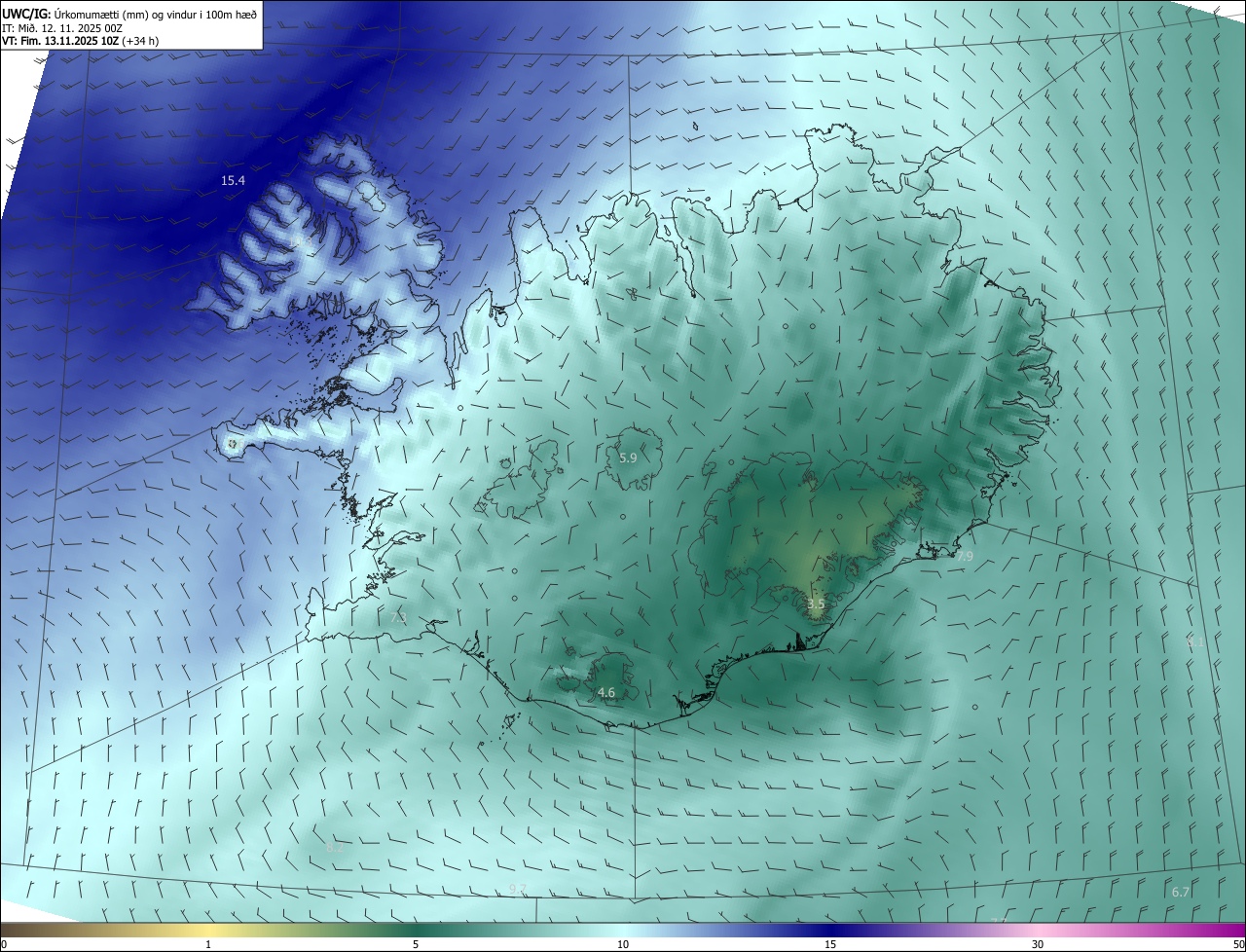Click the 7.9 value on the southeast coast
1246x952 pixels.
[x=964, y=557]
